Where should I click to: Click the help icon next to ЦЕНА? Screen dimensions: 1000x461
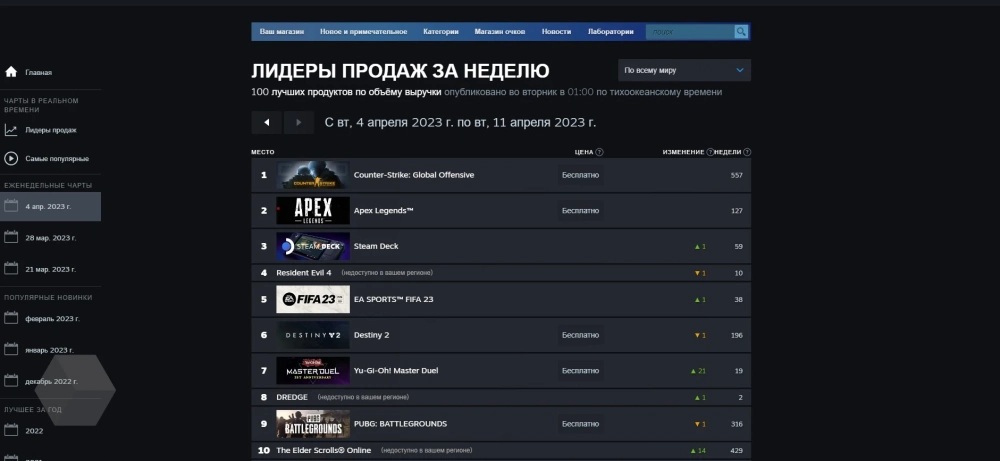point(600,152)
